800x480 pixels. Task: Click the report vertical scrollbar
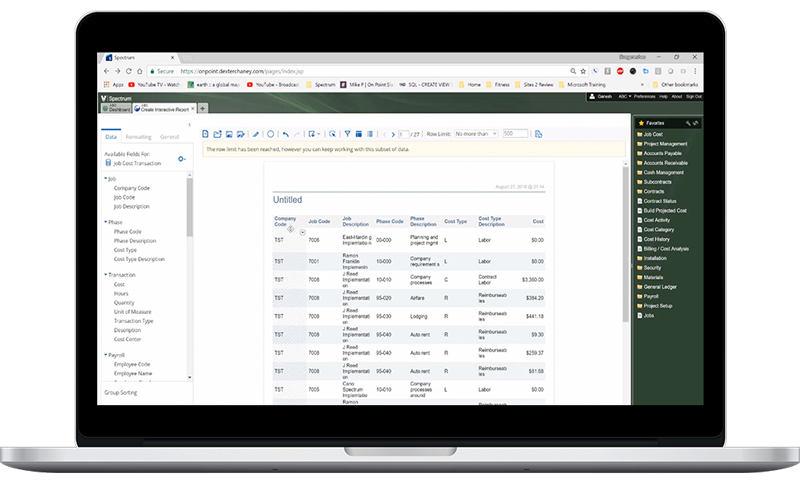(626, 245)
